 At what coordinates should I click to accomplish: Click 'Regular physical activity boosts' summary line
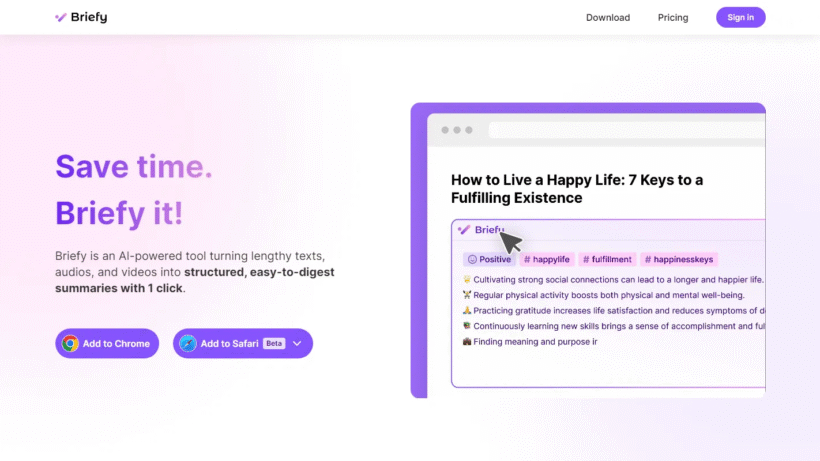pos(603,295)
